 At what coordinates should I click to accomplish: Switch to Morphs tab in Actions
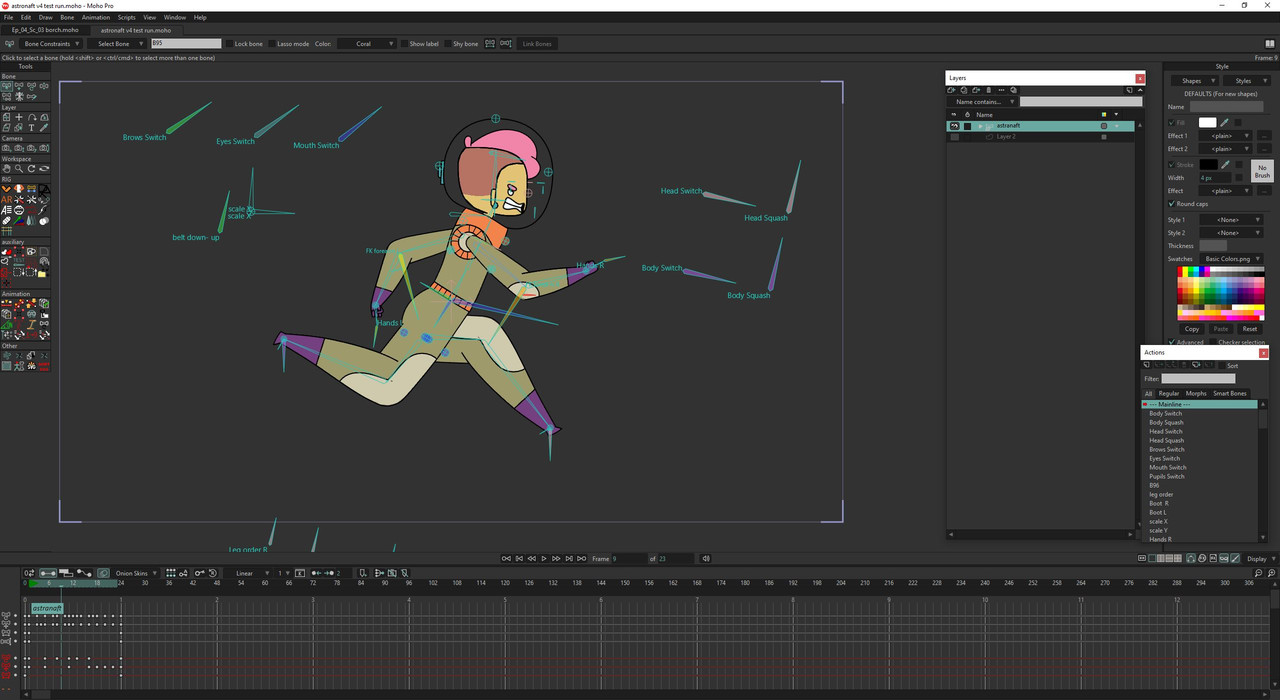(x=1196, y=394)
